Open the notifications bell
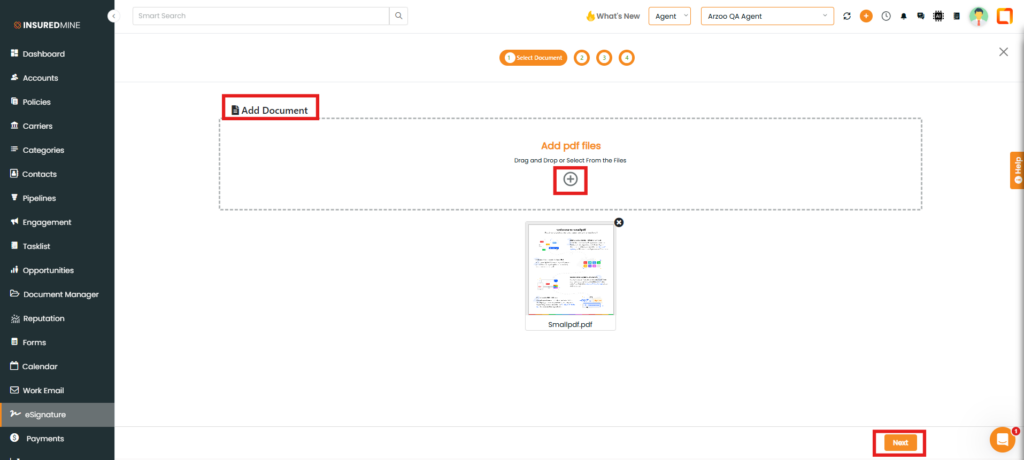Screen dimensions: 1024x460 click(904, 16)
